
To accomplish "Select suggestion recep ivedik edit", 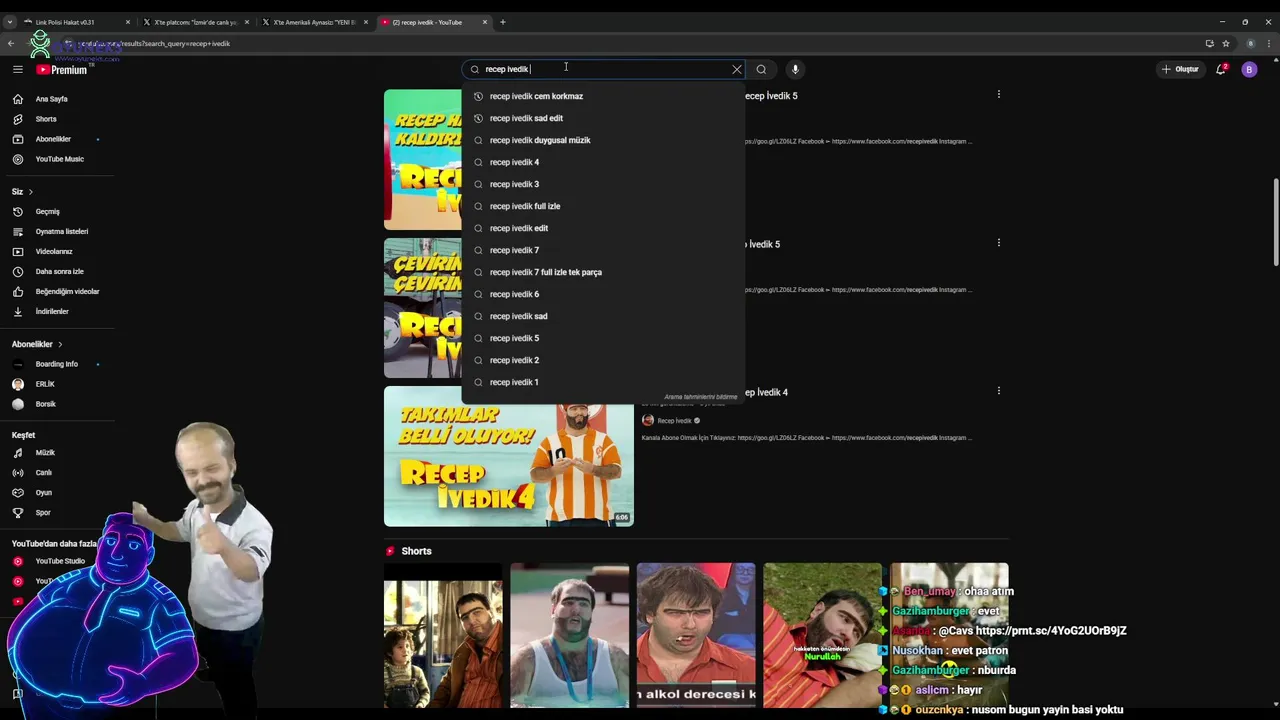I will [x=603, y=228].
